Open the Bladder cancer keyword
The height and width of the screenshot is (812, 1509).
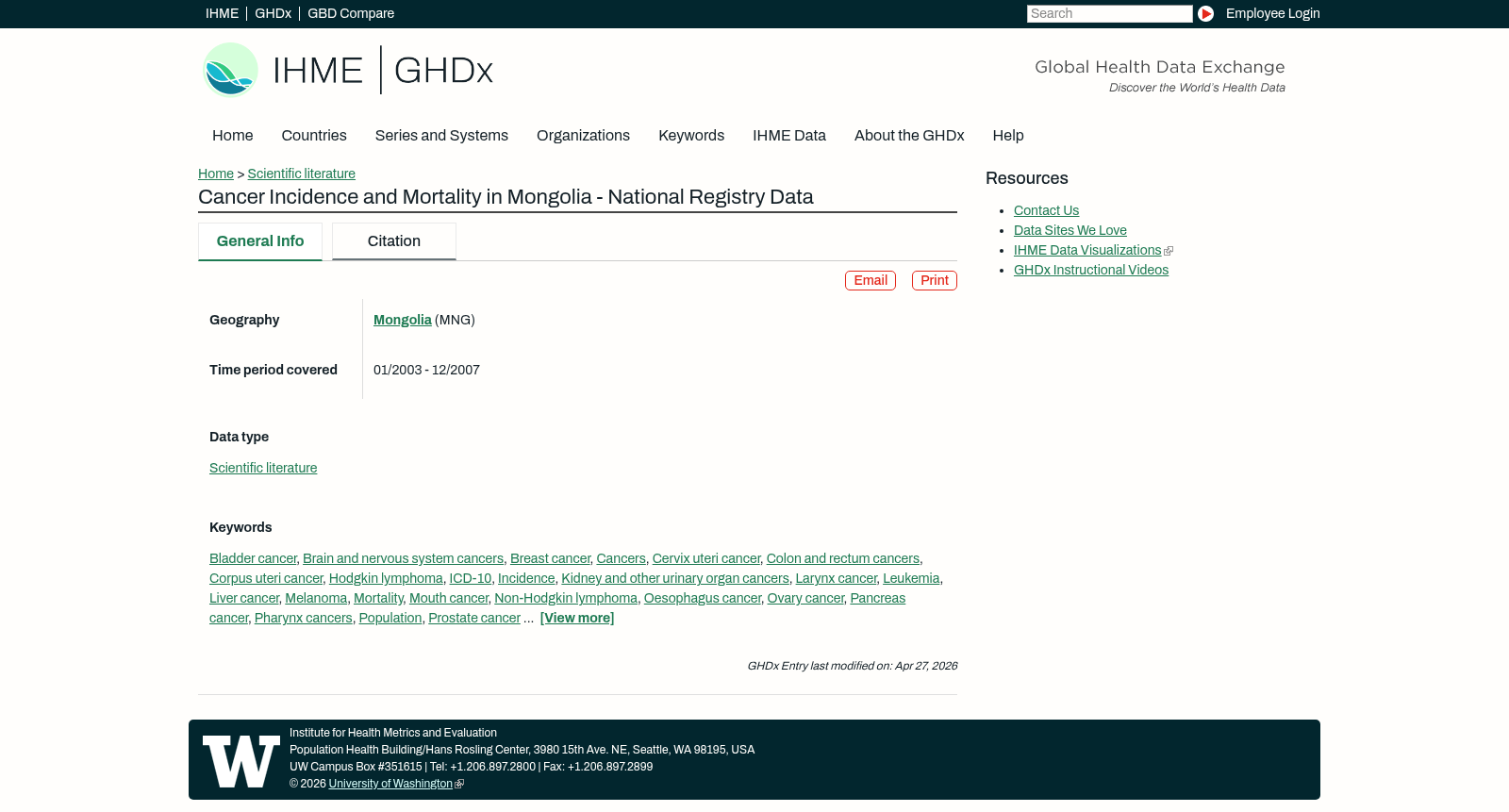tap(253, 558)
